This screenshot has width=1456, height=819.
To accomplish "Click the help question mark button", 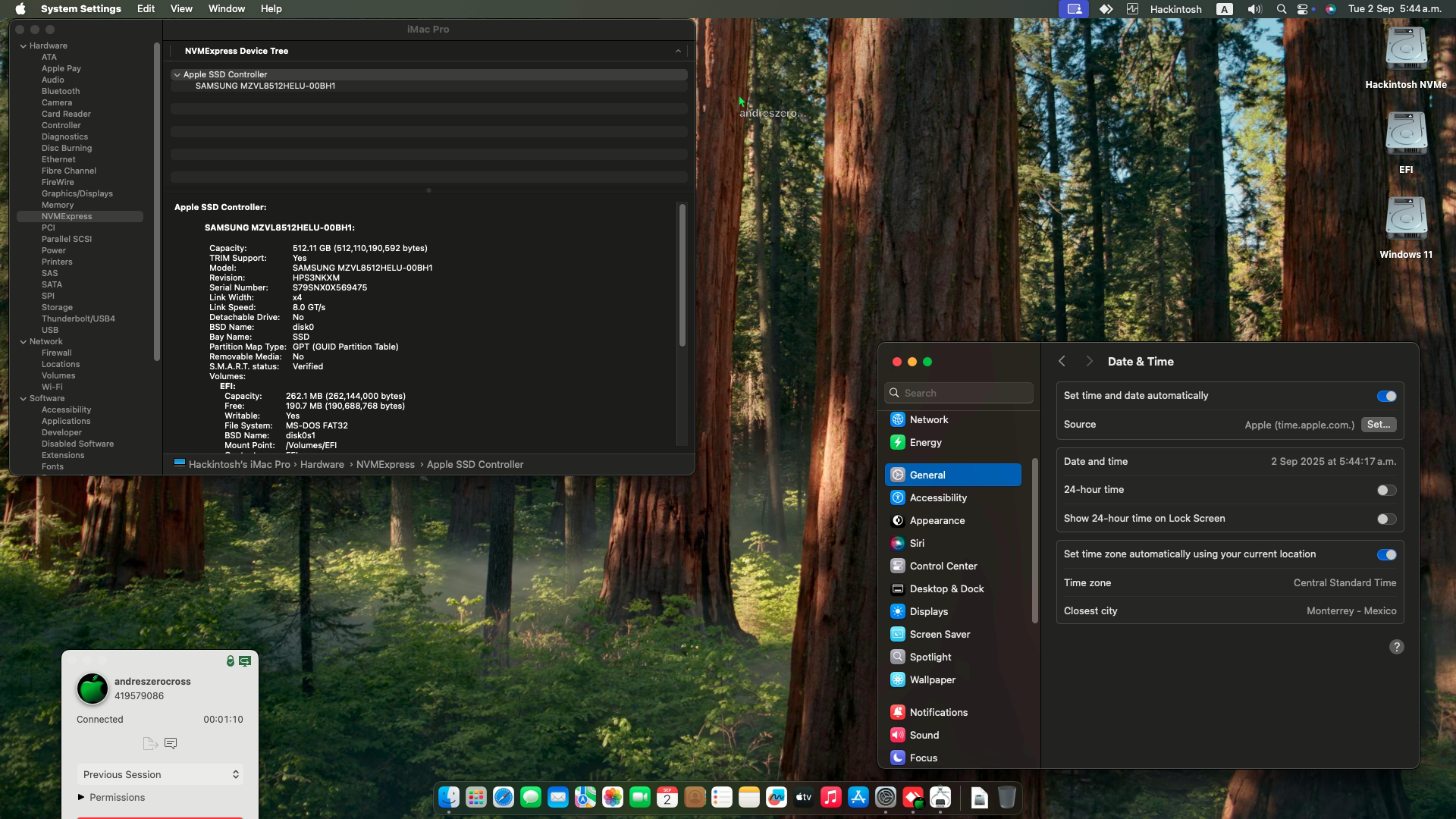I will point(1396,647).
